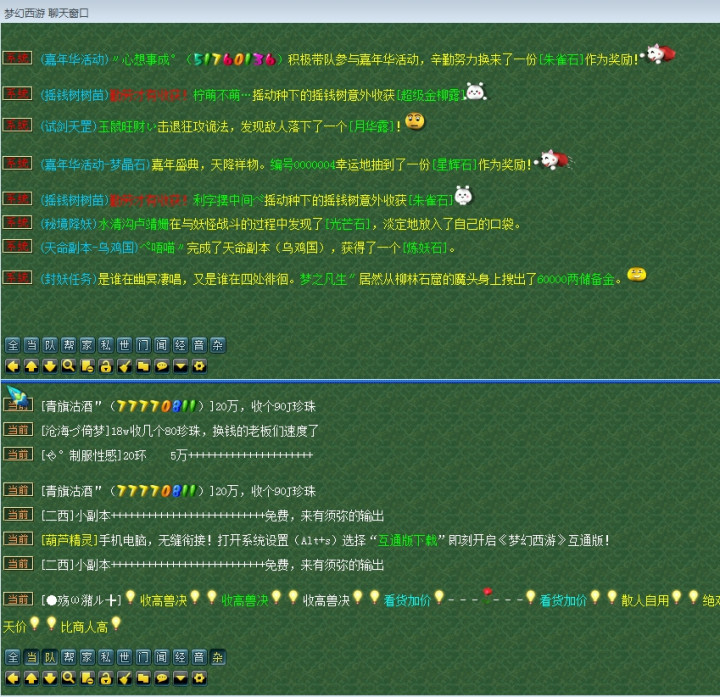Click the note-with-minus icon in upper pane

click(87, 366)
